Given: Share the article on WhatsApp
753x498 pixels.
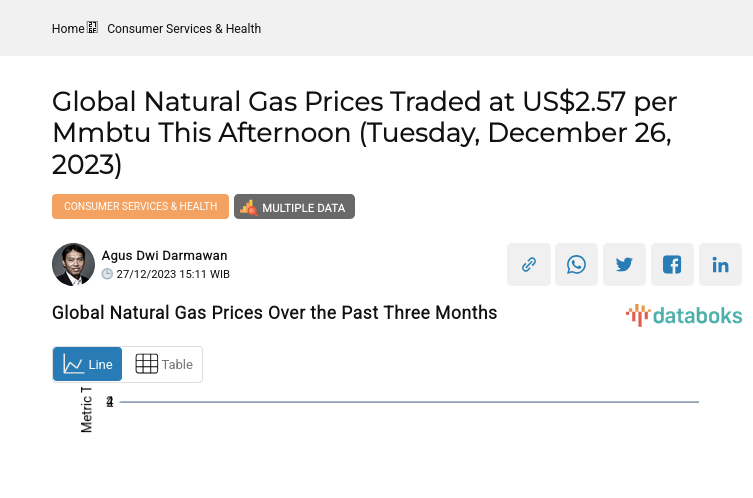Looking at the screenshot, I should [x=577, y=265].
